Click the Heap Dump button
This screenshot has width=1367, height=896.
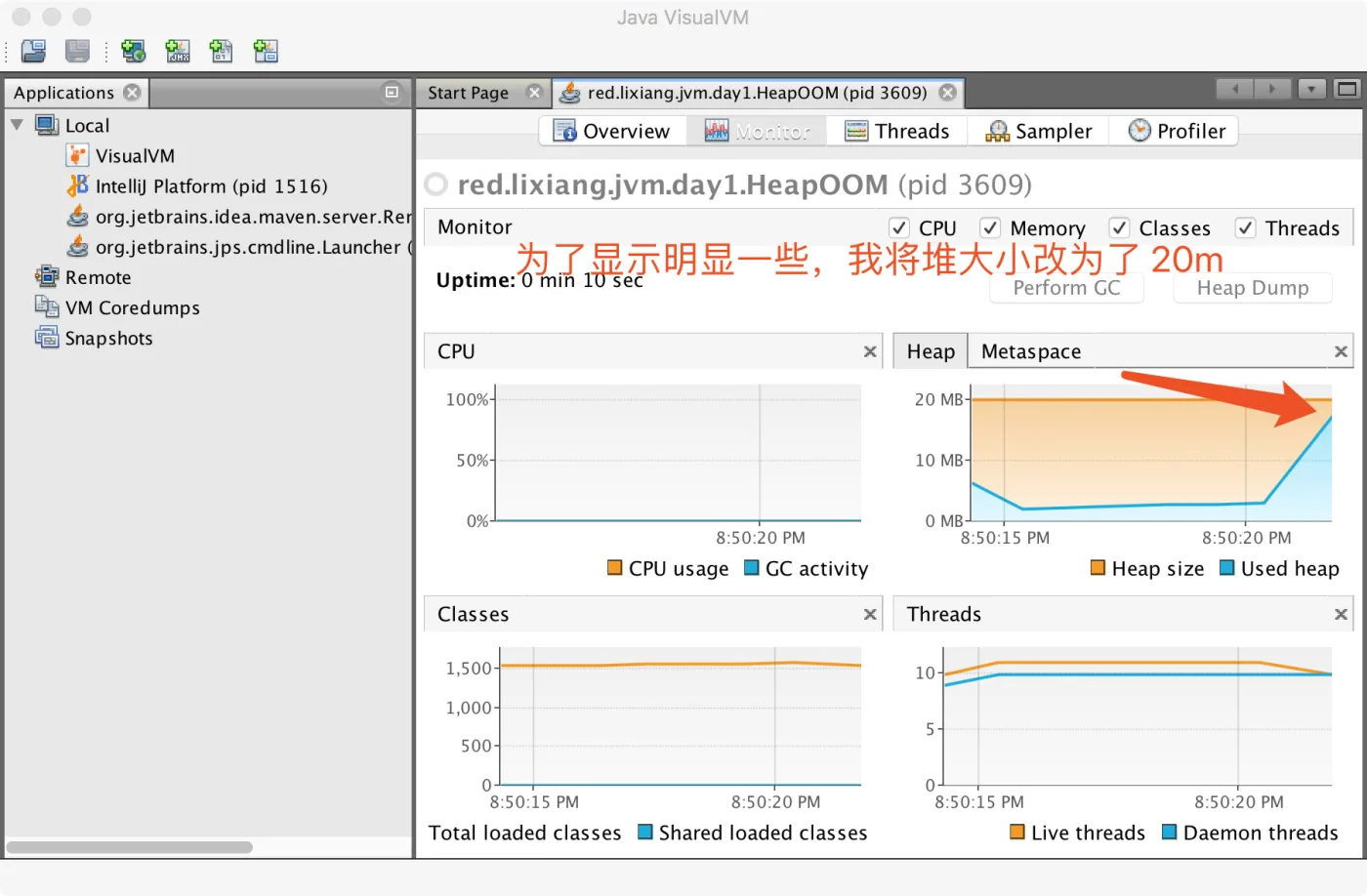(1252, 288)
